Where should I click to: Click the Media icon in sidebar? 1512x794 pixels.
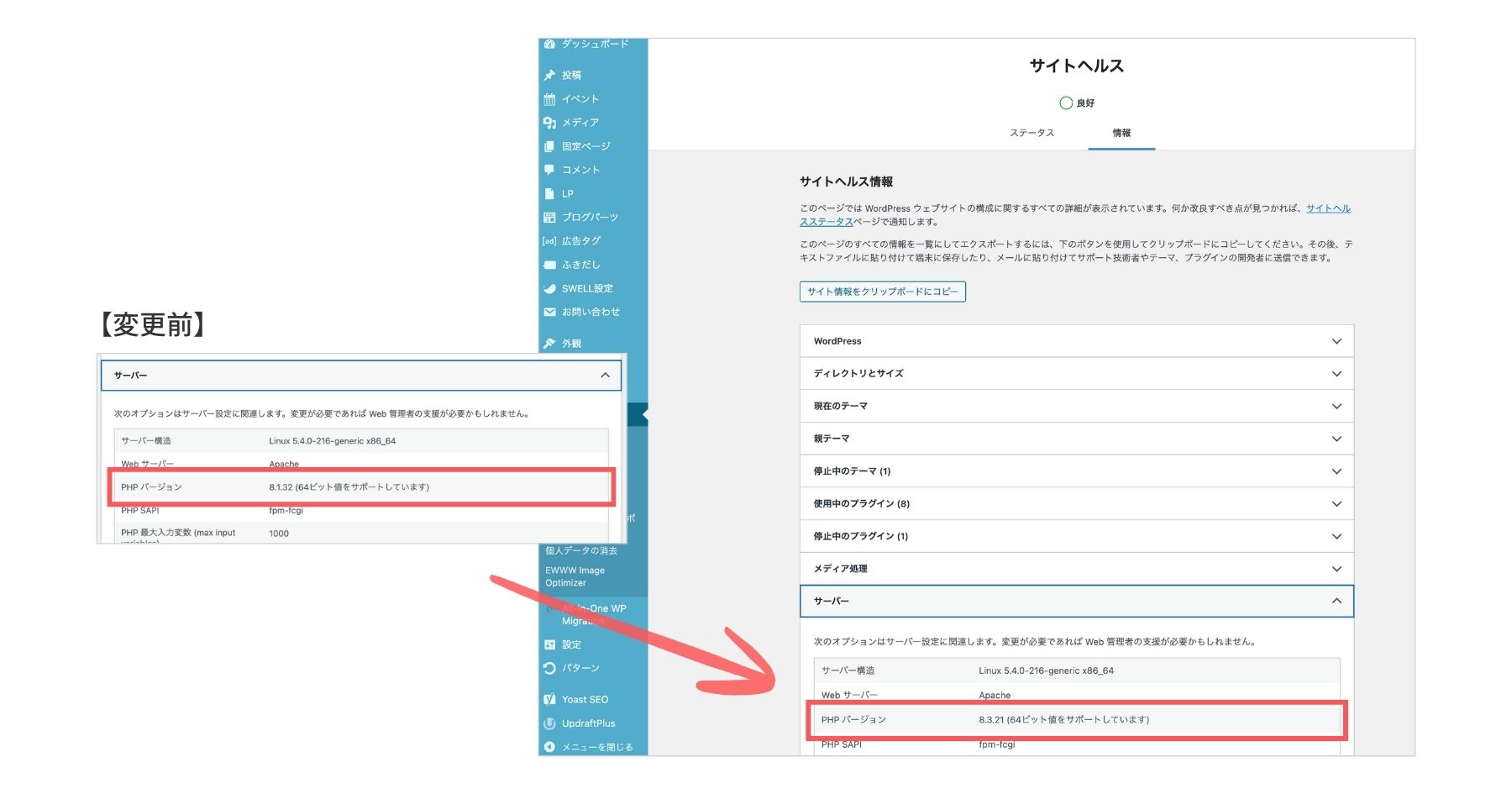[549, 123]
